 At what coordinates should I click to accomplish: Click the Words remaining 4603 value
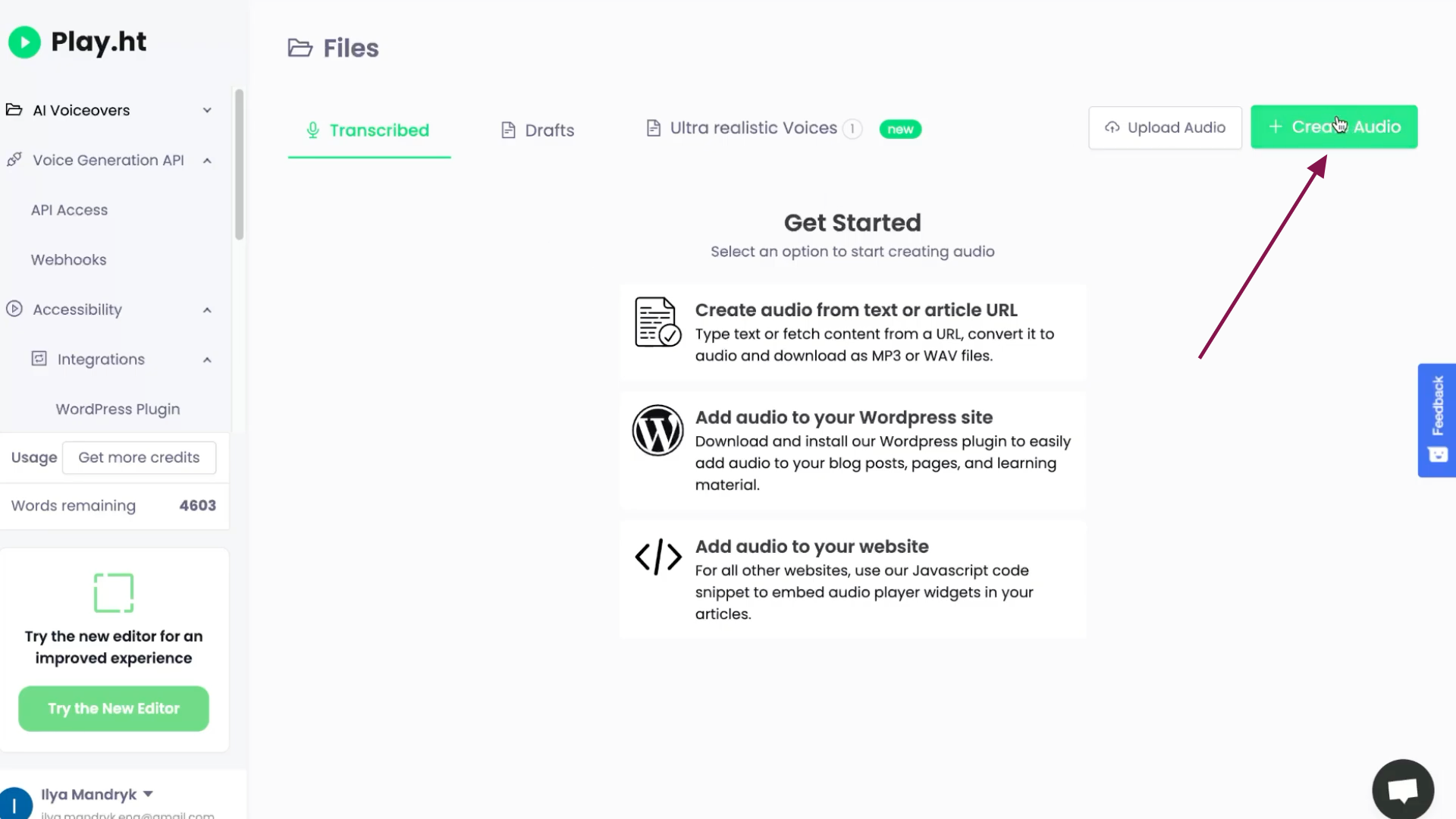(197, 506)
